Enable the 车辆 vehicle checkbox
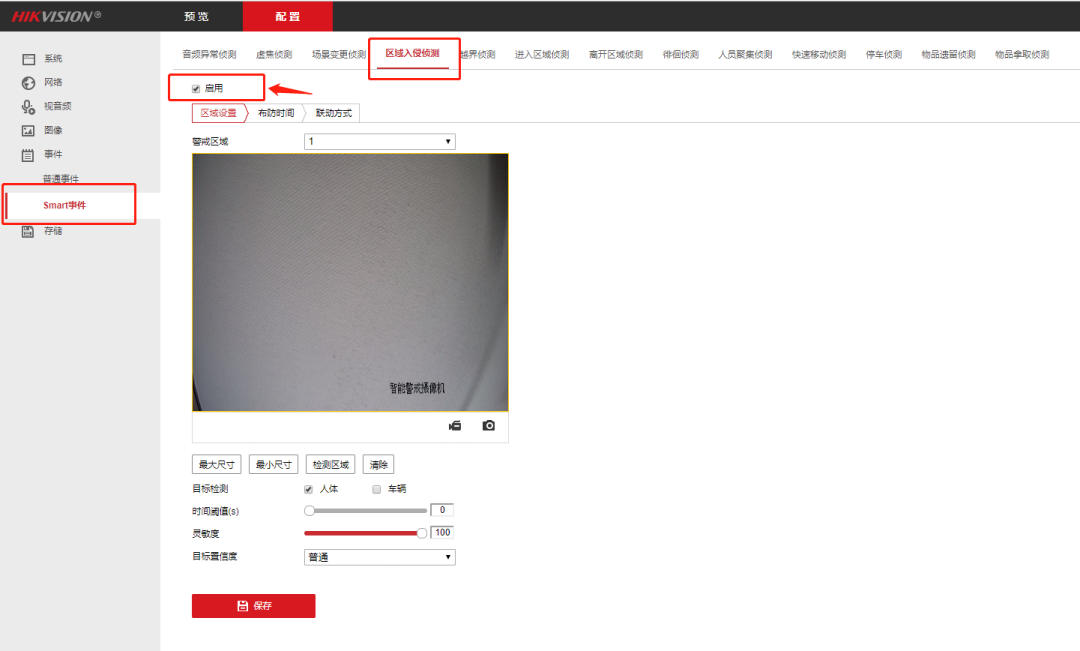Image resolution: width=1080 pixels, height=651 pixels. [377, 490]
